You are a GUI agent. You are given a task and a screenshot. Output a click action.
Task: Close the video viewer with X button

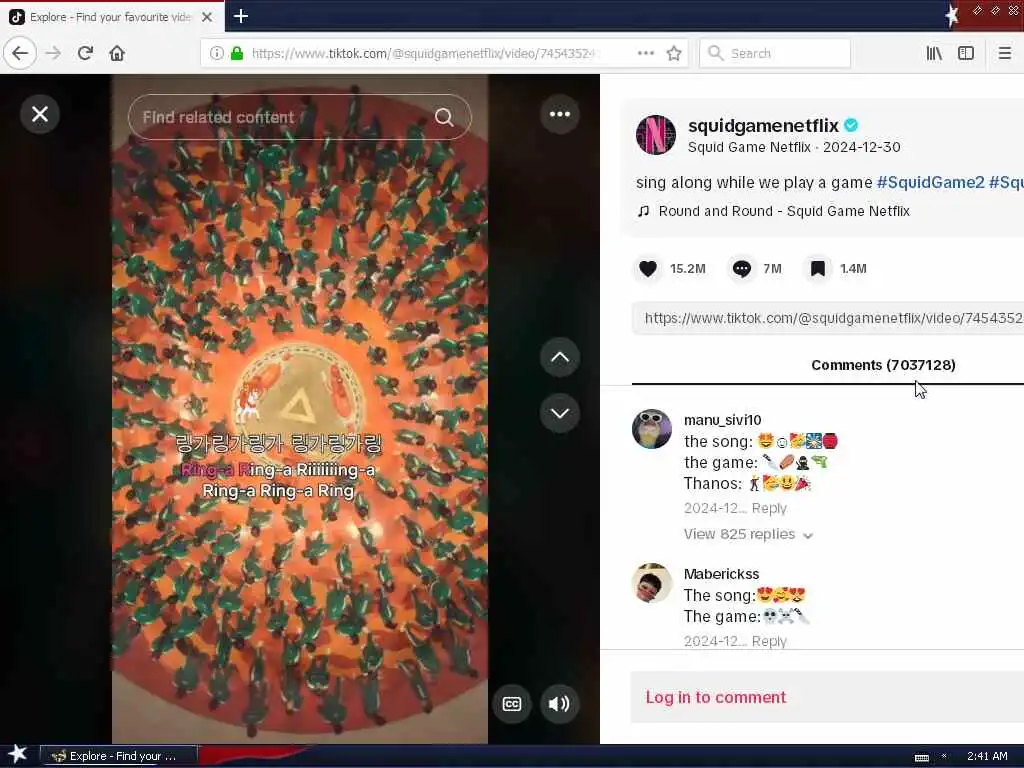(x=40, y=114)
